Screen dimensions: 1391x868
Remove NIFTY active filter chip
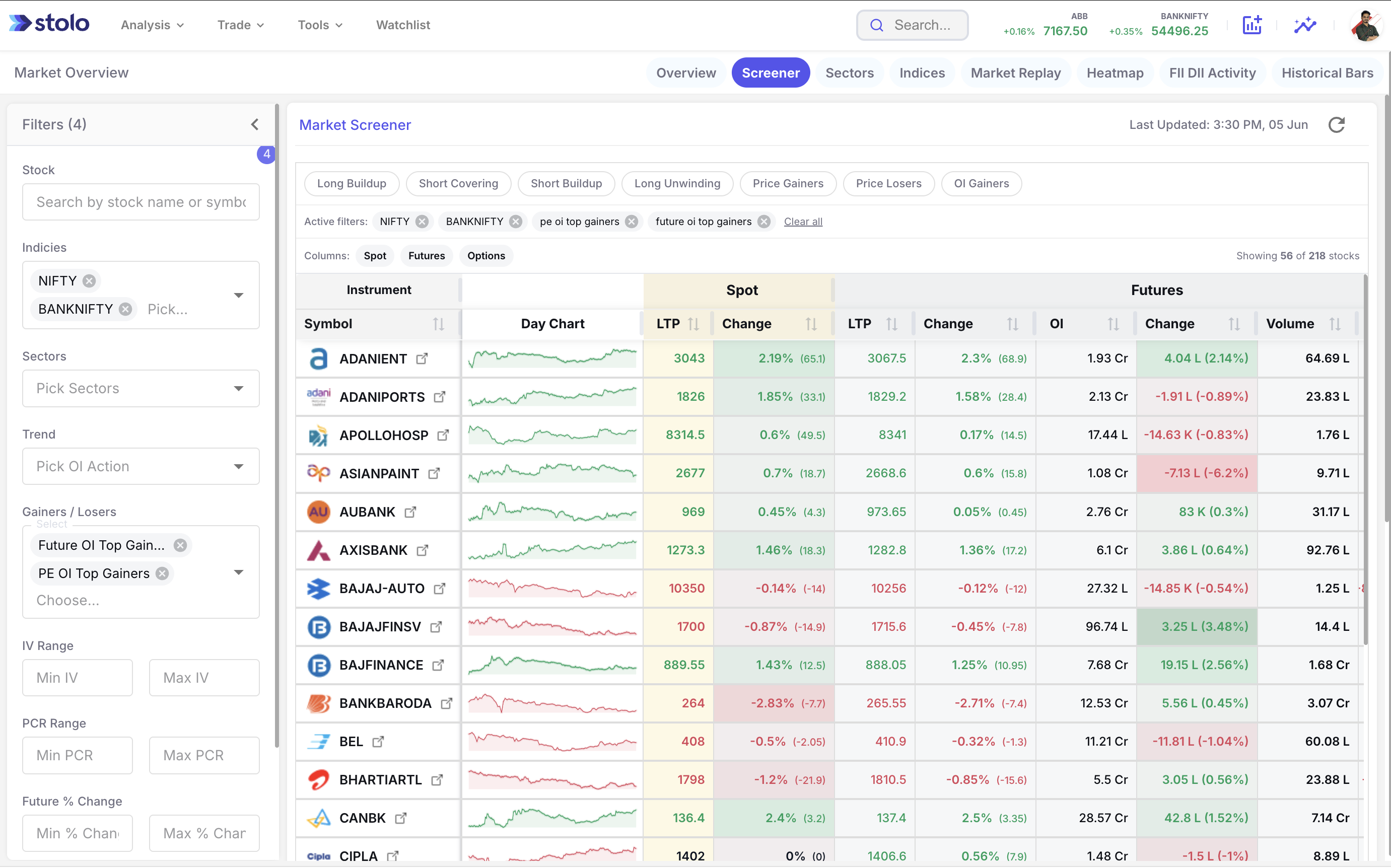tap(422, 222)
